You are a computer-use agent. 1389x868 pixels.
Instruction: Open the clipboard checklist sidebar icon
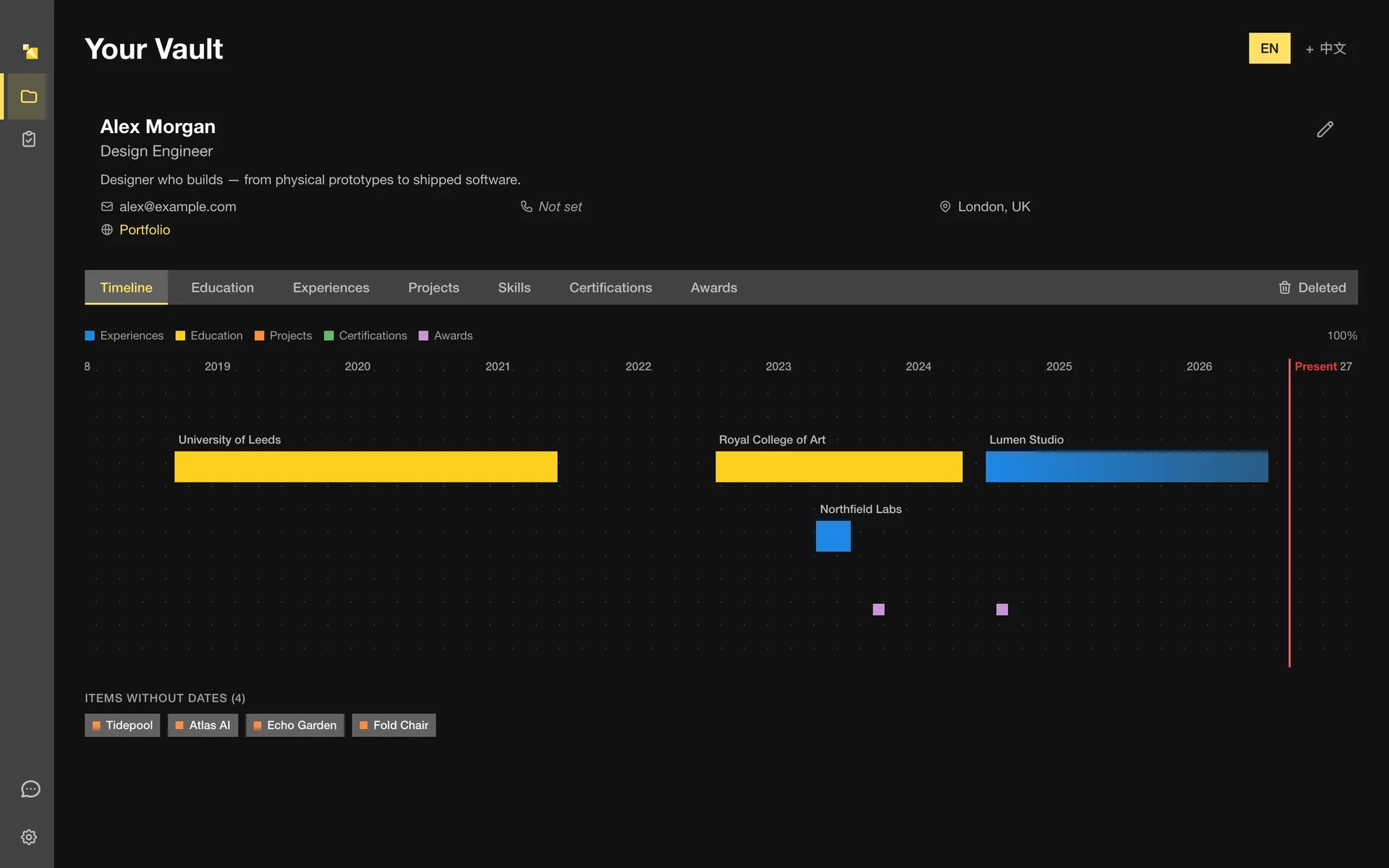pos(29,139)
